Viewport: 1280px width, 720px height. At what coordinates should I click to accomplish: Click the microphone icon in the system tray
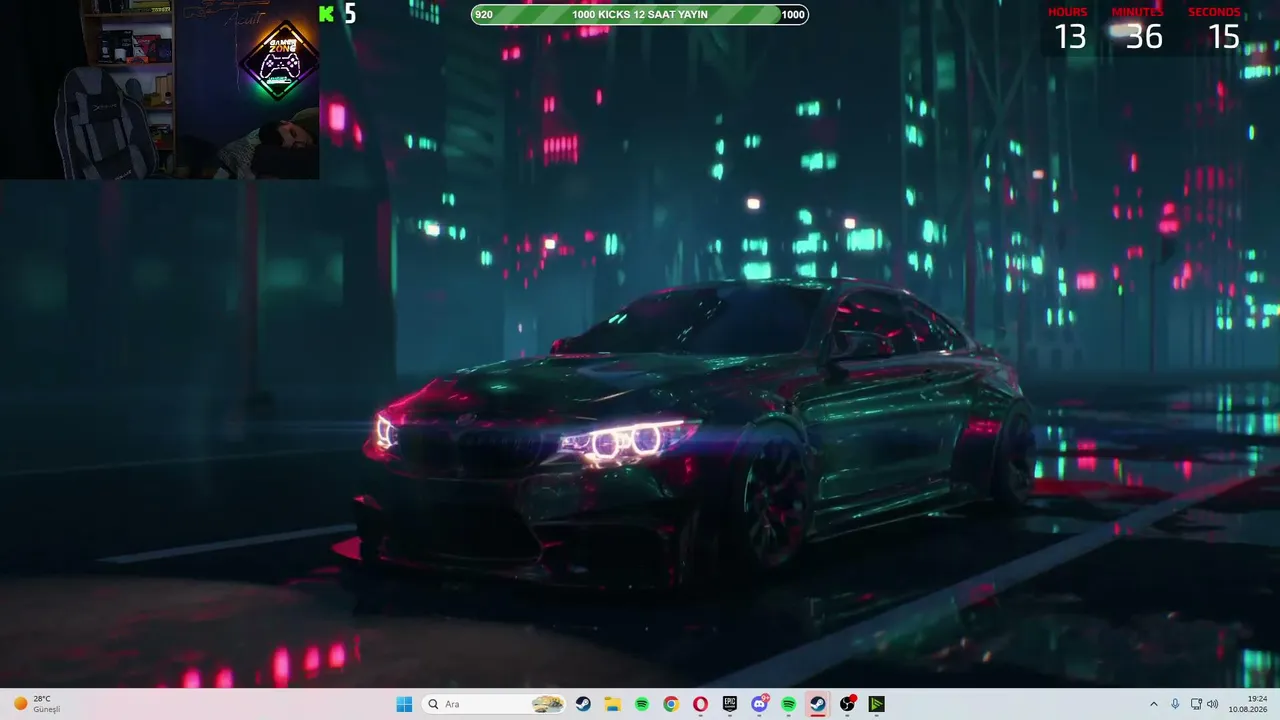[x=1175, y=704]
